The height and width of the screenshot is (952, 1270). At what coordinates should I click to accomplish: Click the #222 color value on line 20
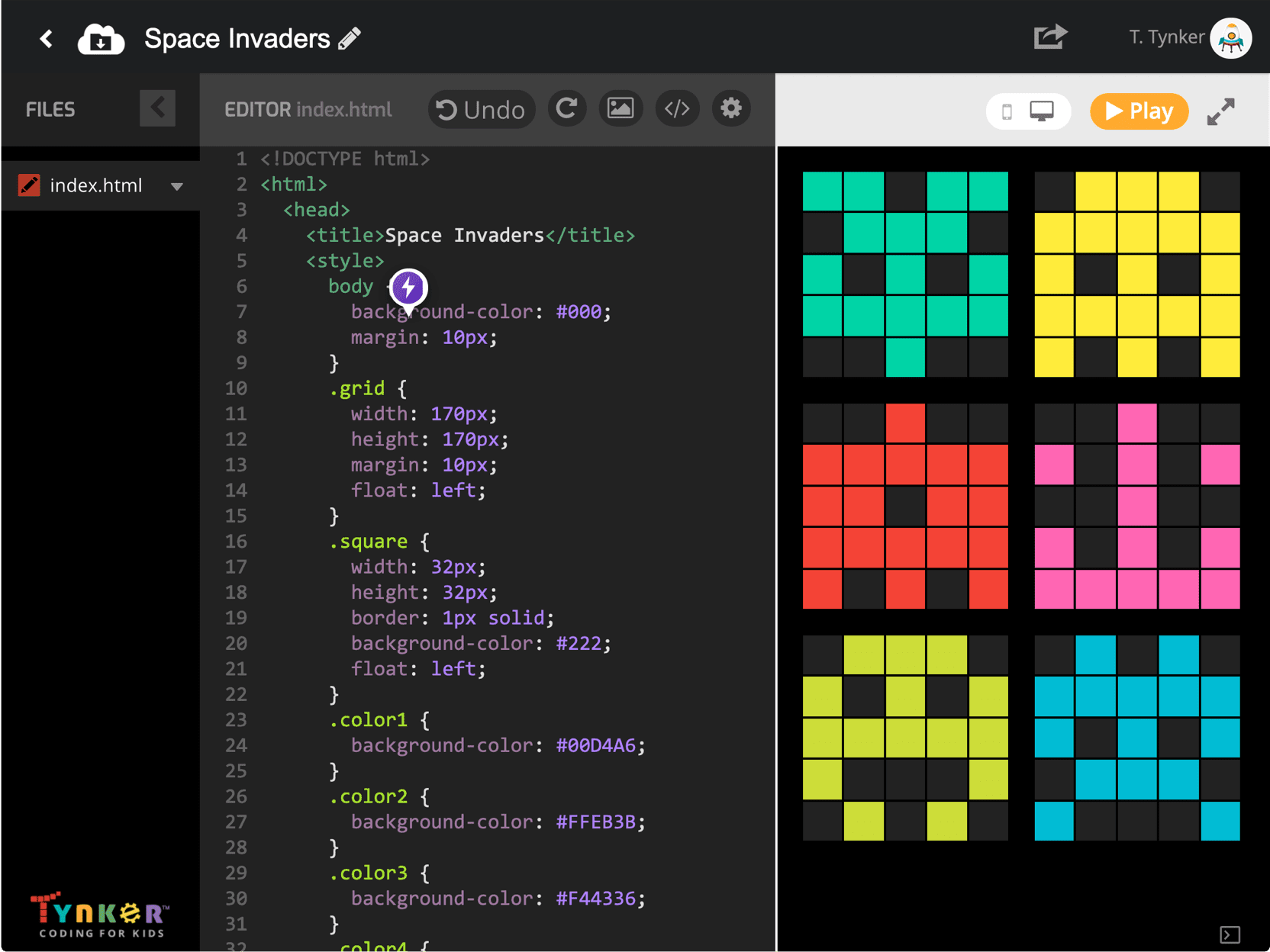click(579, 643)
